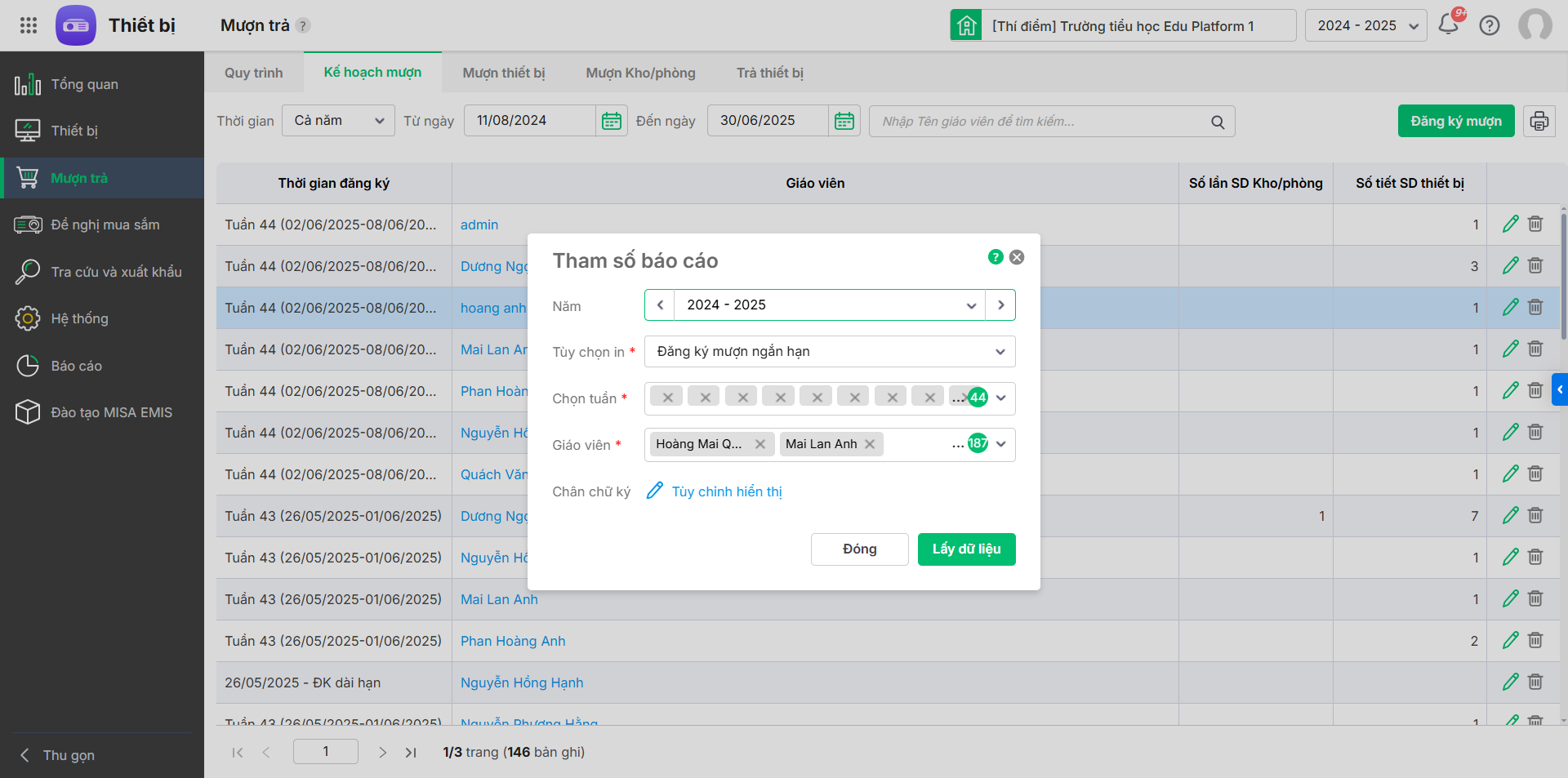Image resolution: width=1568 pixels, height=778 pixels.
Task: Delete the Phan Hoàng Anh Tuần 43 row
Action: [1535, 640]
